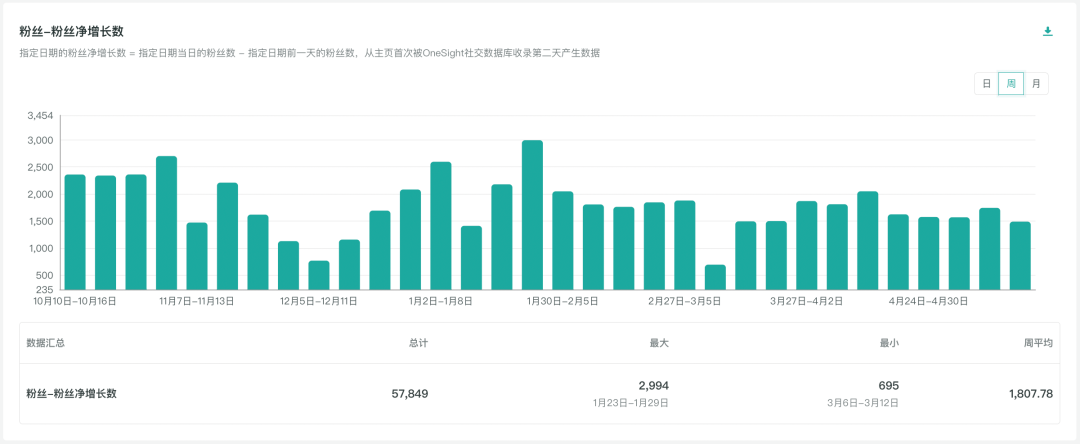Screen dimensions: 1080x444
Task: Click the 最大 value 2,994
Action: click(653, 385)
